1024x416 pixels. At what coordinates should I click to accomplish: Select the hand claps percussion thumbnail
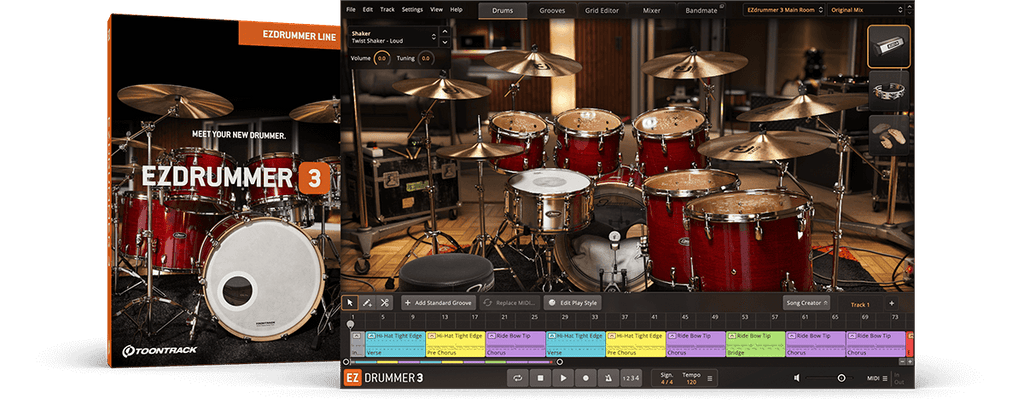click(889, 135)
